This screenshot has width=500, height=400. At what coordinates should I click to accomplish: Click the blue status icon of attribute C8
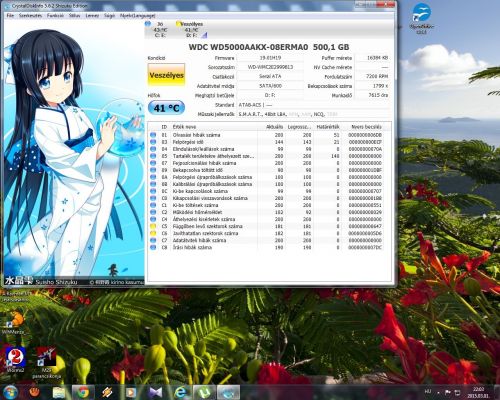153,247
